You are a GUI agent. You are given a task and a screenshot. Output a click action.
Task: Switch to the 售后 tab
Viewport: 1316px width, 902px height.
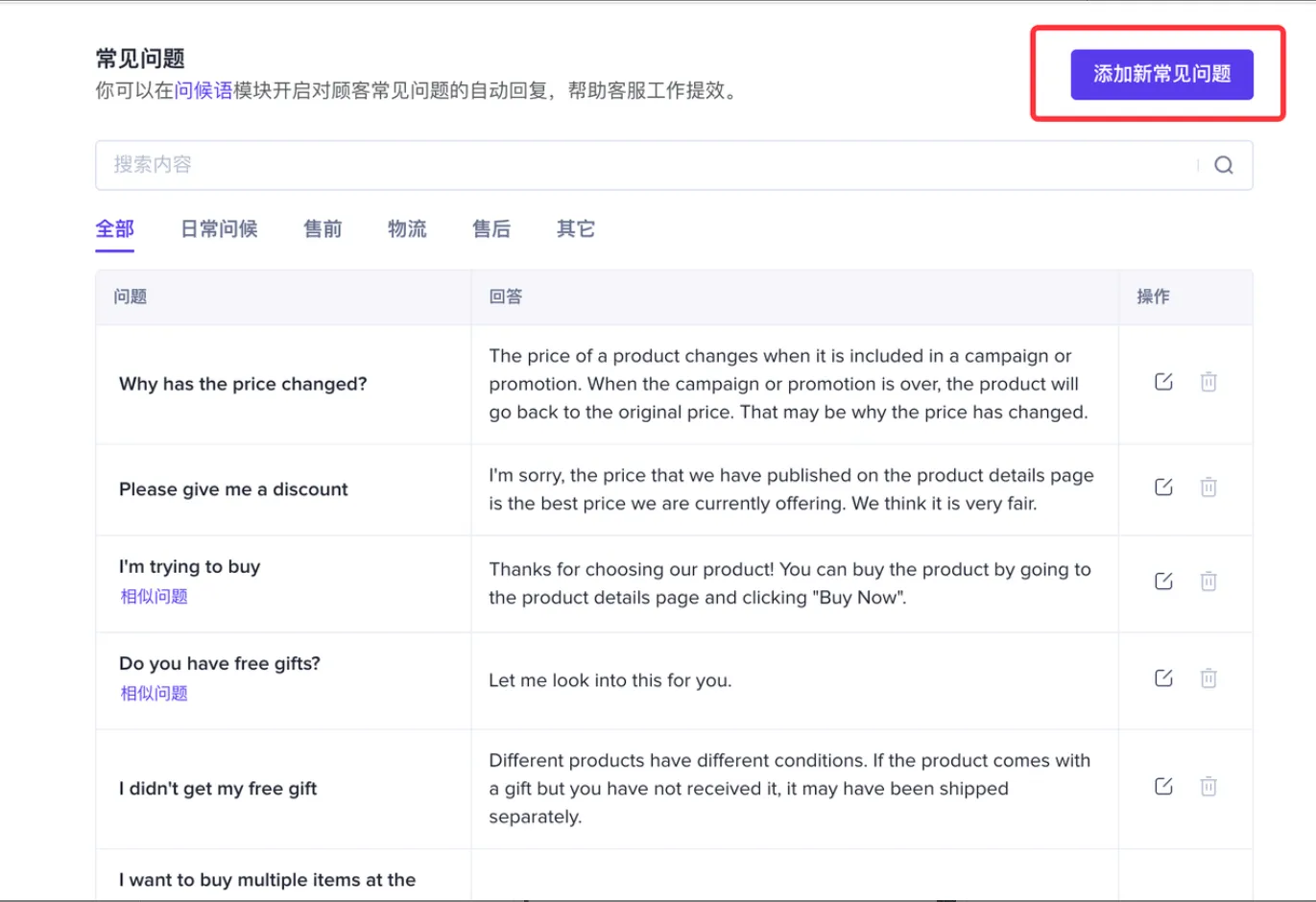491,228
